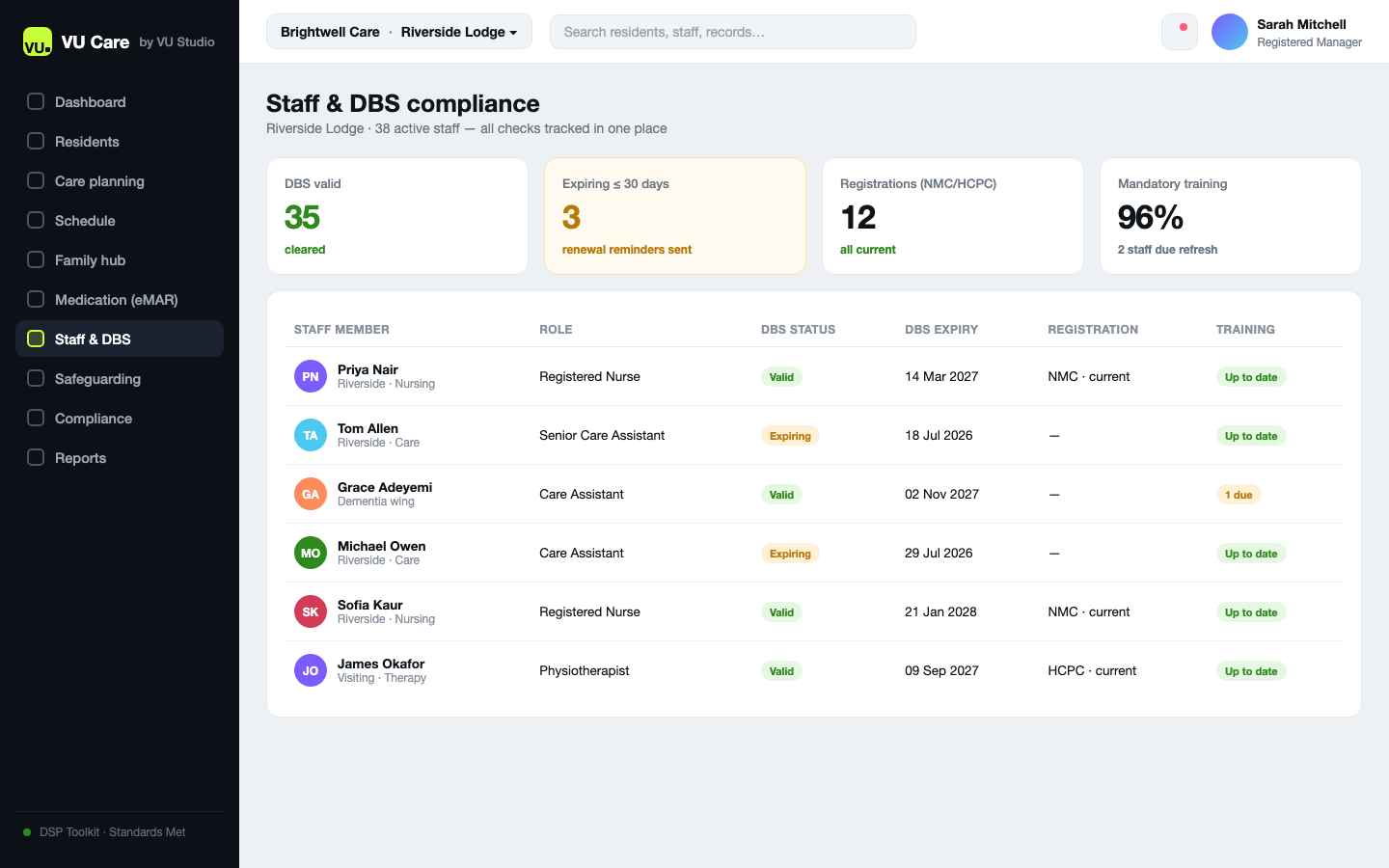Open the notifications bell button
1389x868 pixels.
[1180, 32]
